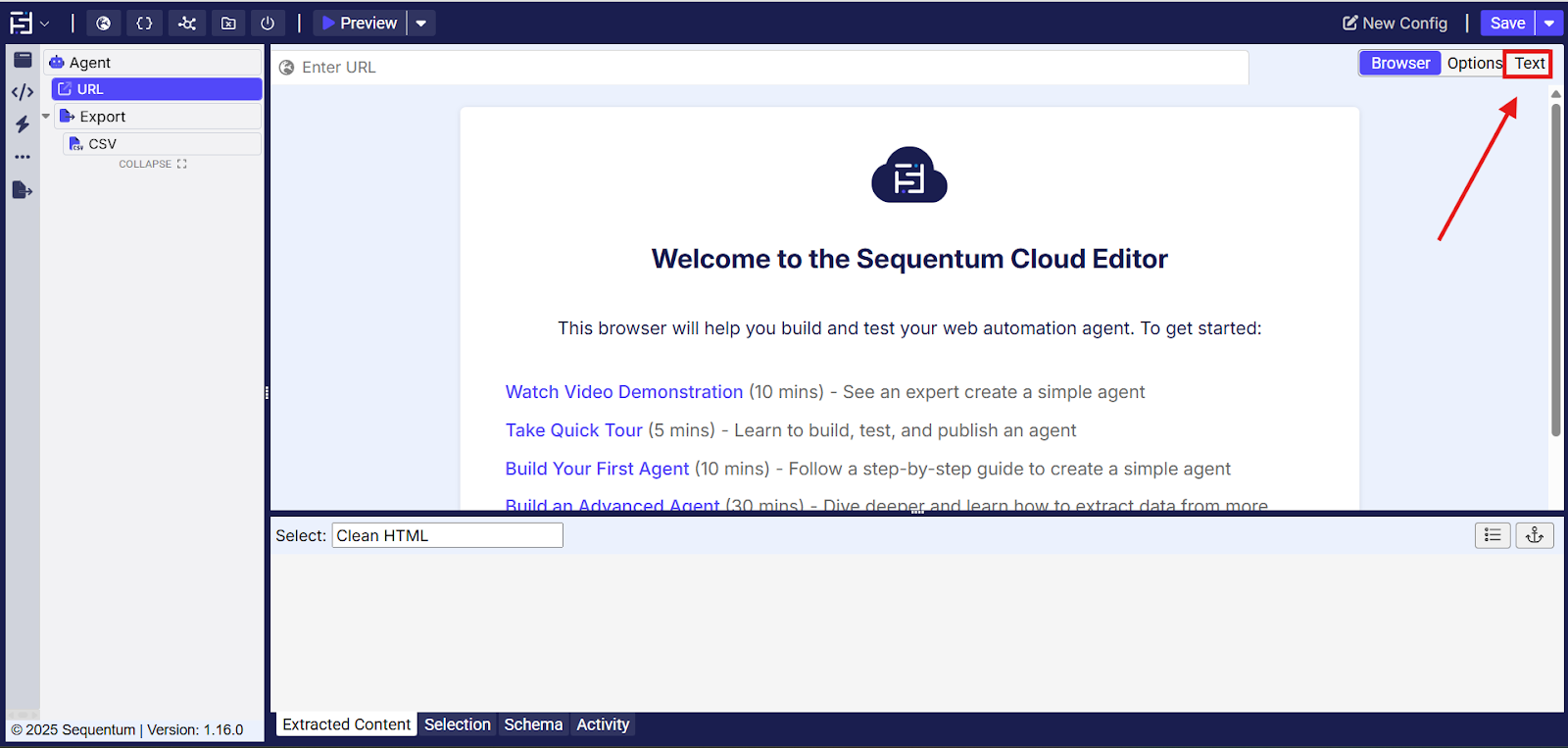The image size is (1568, 748).
Task: Click the scrollbar up arrow in browser pane
Action: [x=1556, y=94]
